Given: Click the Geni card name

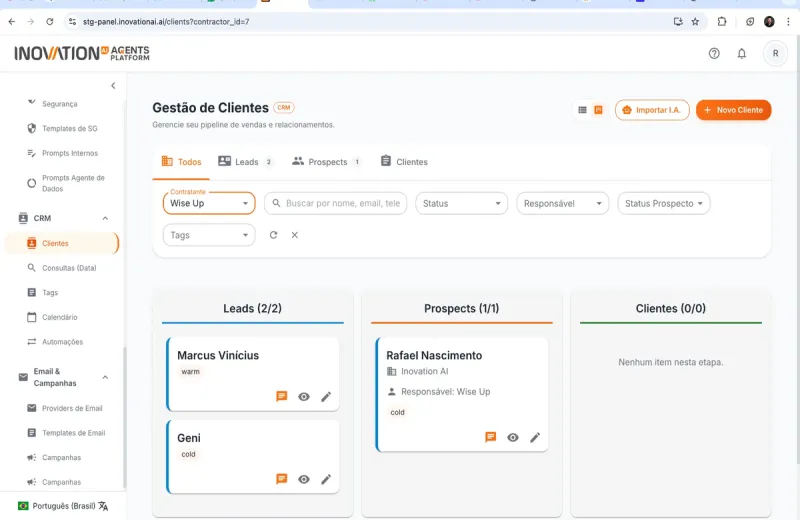Looking at the screenshot, I should click(189, 438).
